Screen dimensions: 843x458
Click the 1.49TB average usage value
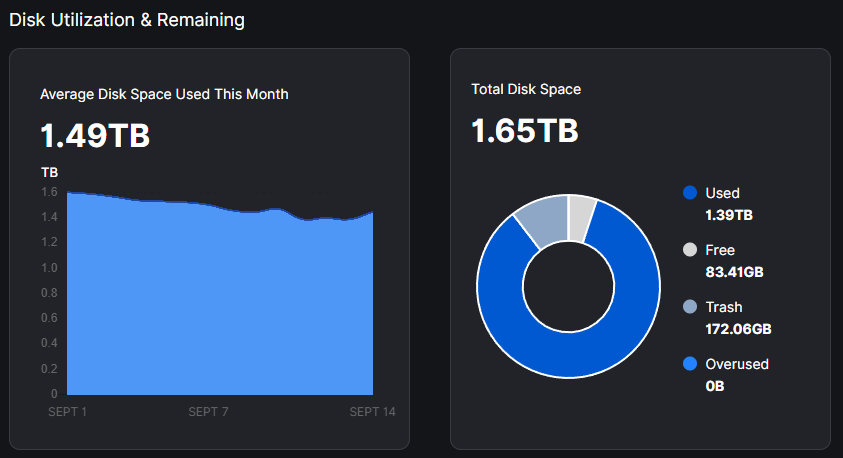(95, 135)
